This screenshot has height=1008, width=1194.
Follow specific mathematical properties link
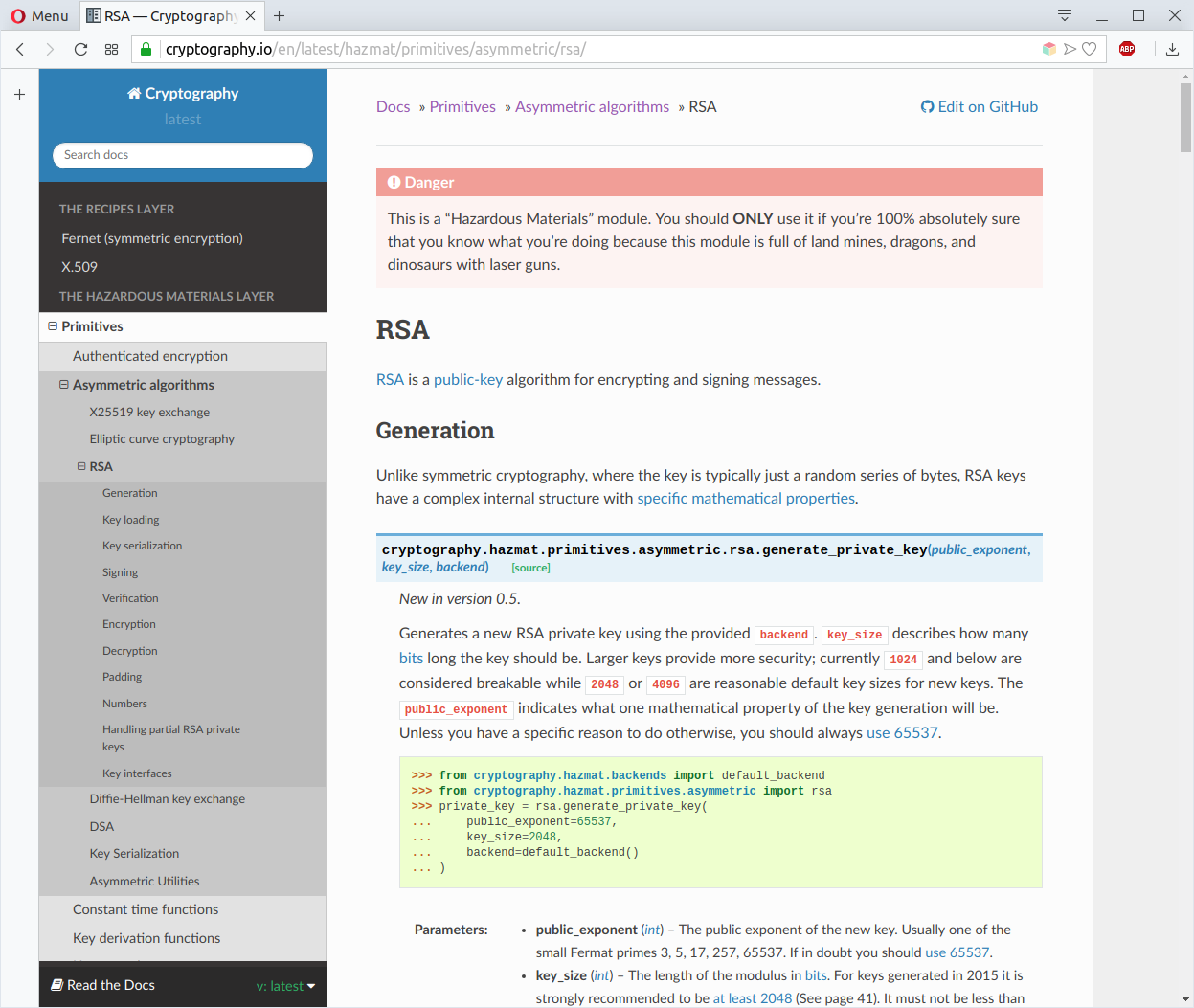[746, 499]
